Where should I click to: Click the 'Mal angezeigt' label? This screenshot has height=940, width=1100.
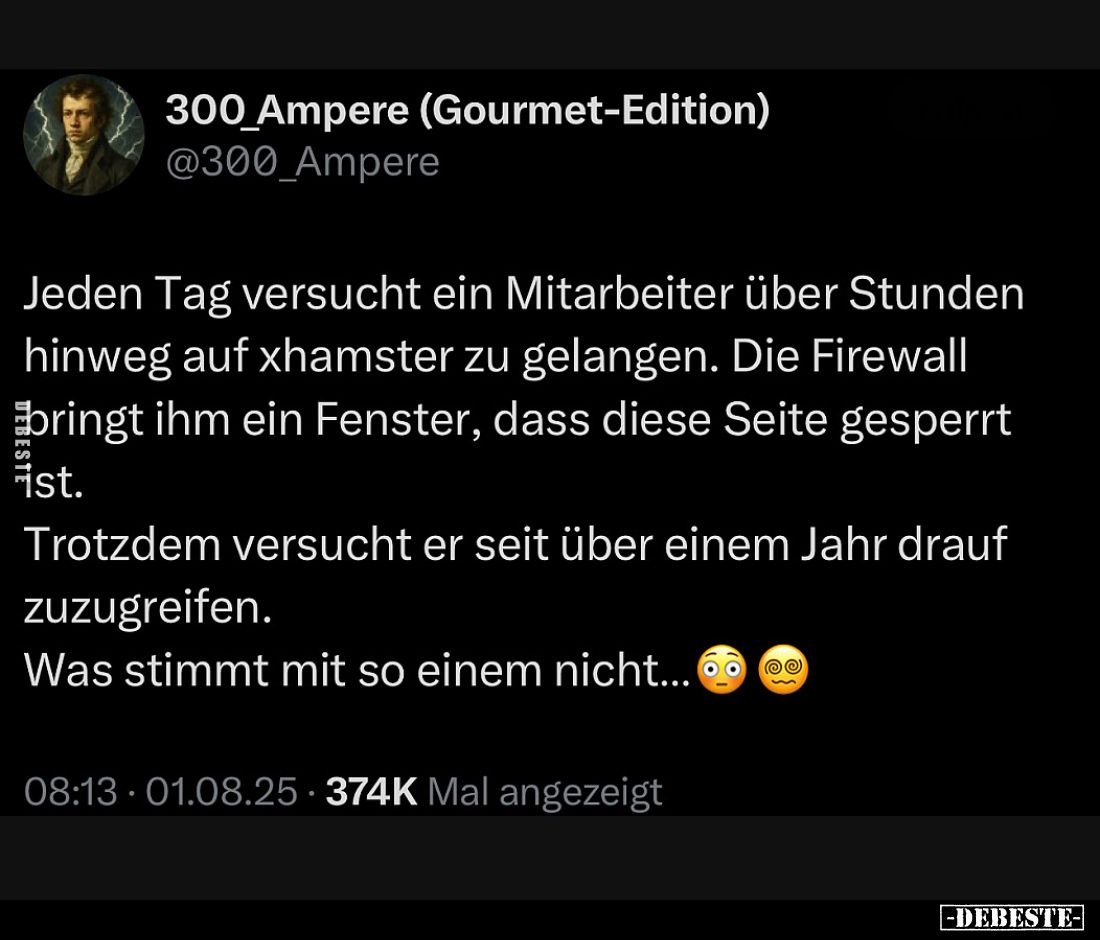tap(544, 793)
